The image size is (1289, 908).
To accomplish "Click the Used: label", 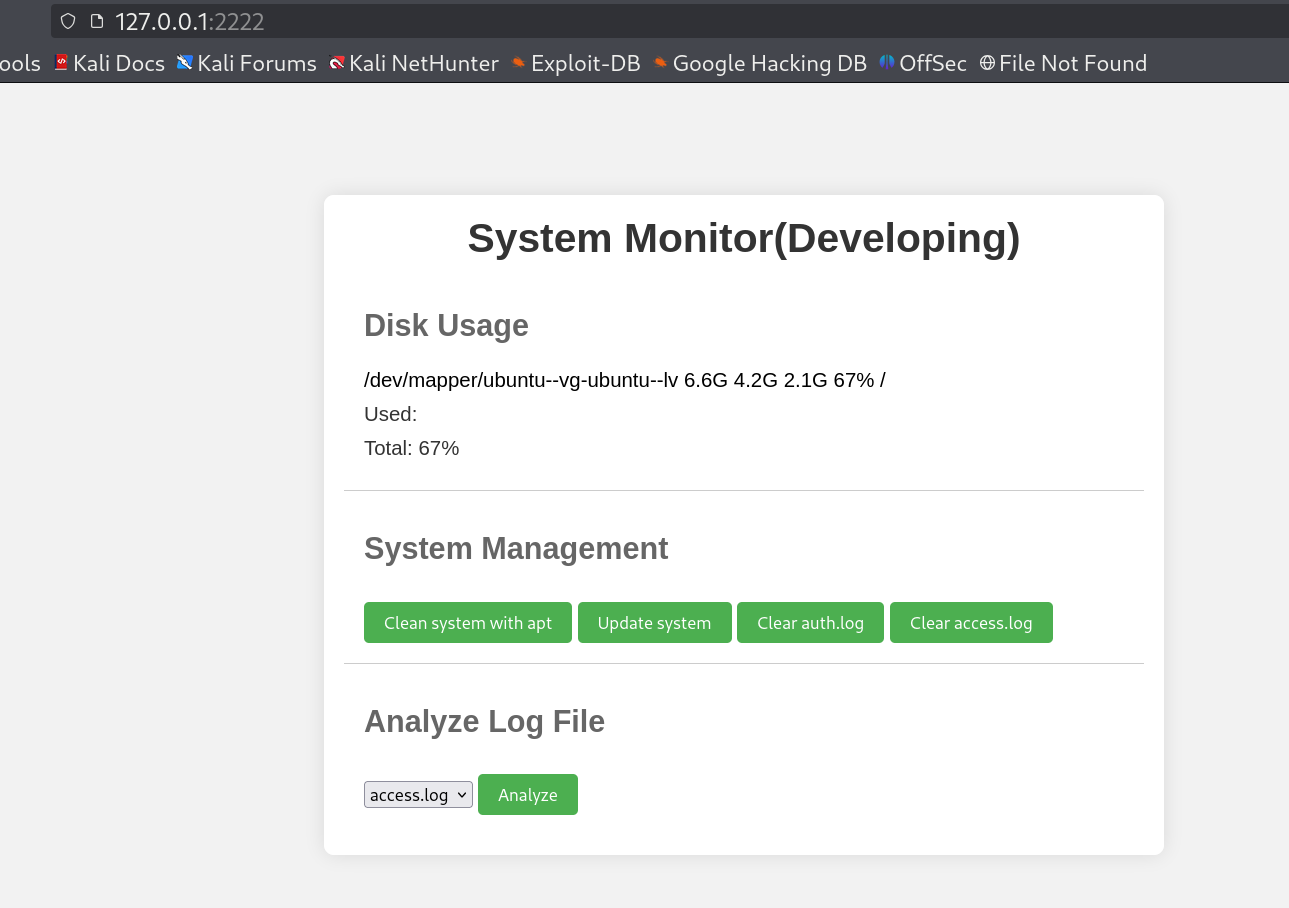I will [390, 414].
